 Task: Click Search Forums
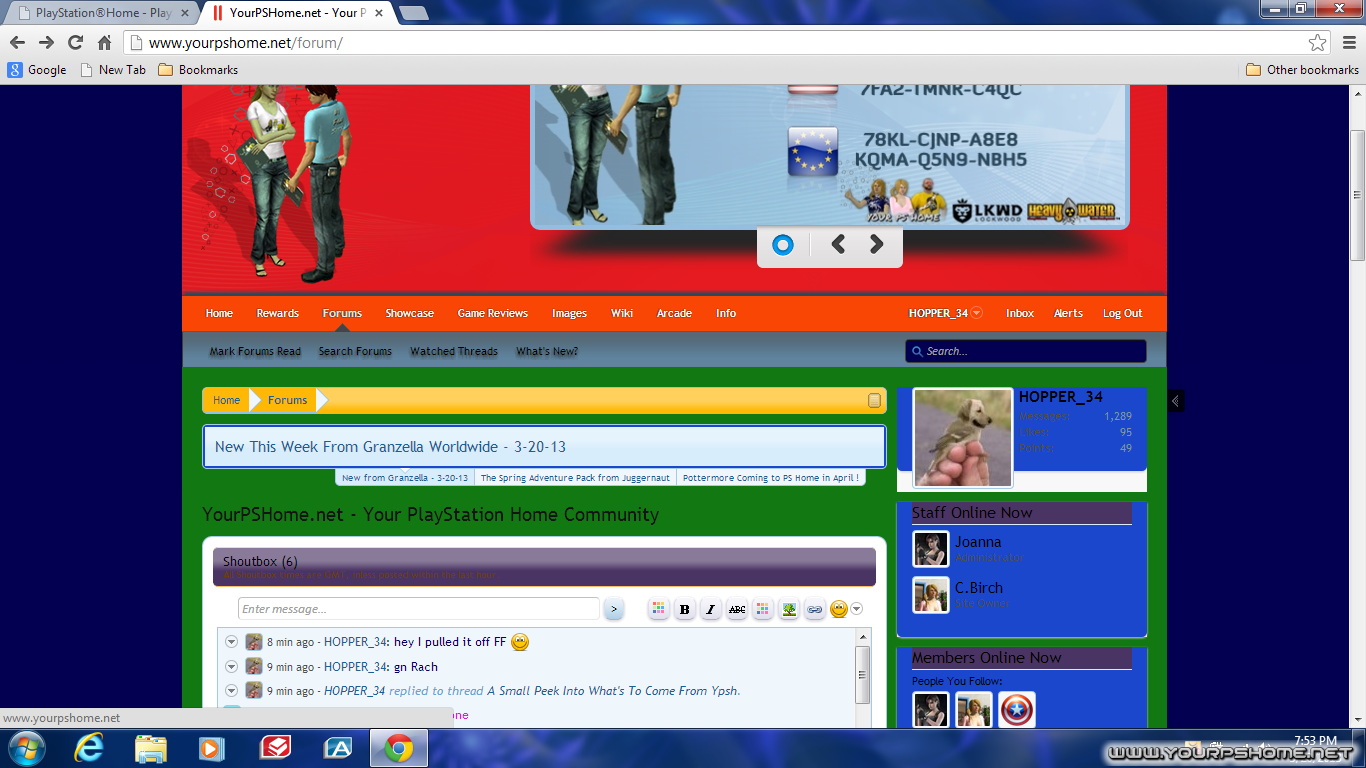(355, 351)
